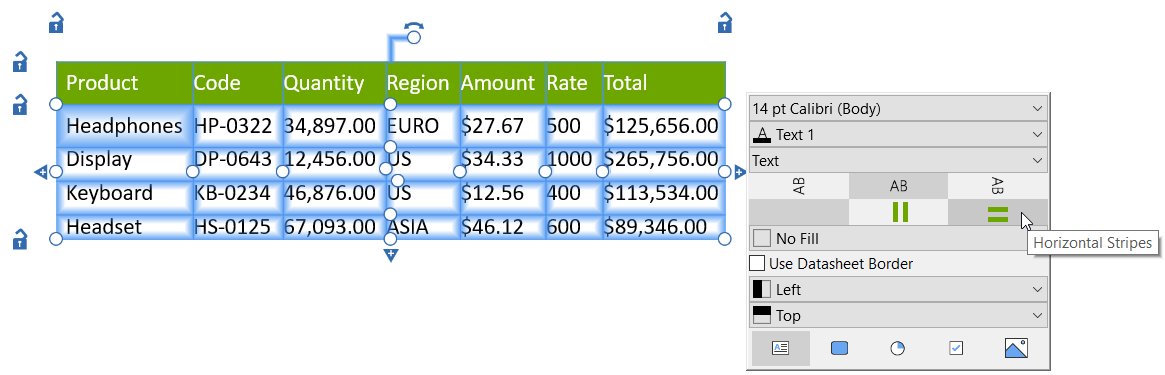Select the text box icon in bottom toolbar
1165x375 pixels.
(x=780, y=348)
